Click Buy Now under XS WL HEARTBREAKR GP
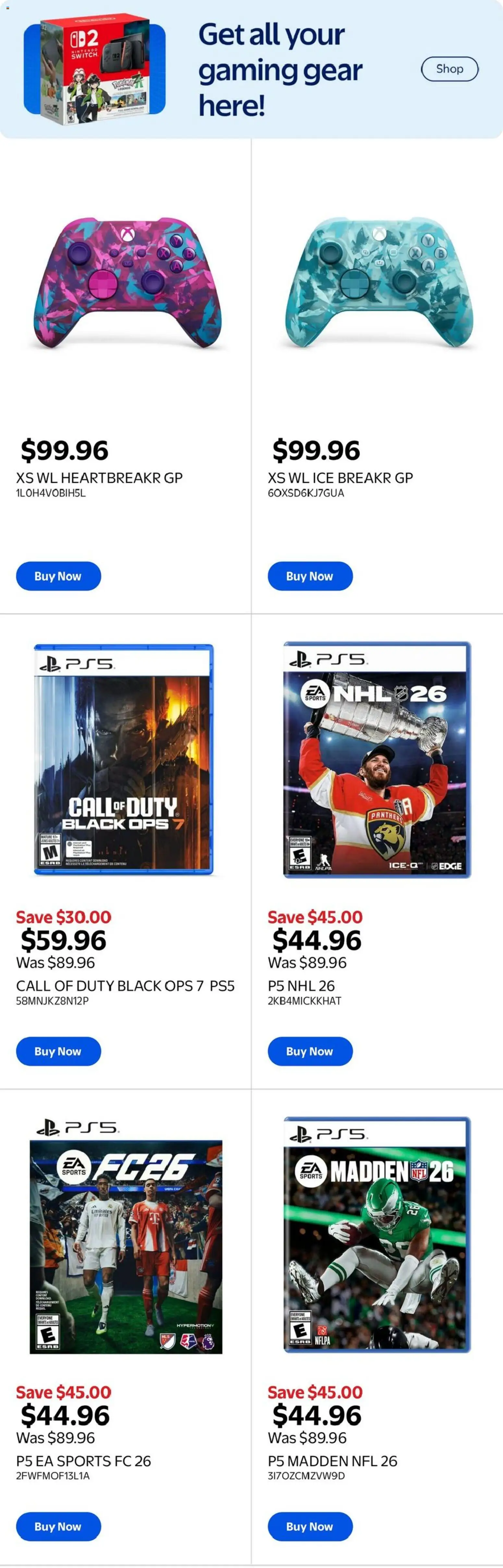The image size is (503, 1568). tap(58, 576)
